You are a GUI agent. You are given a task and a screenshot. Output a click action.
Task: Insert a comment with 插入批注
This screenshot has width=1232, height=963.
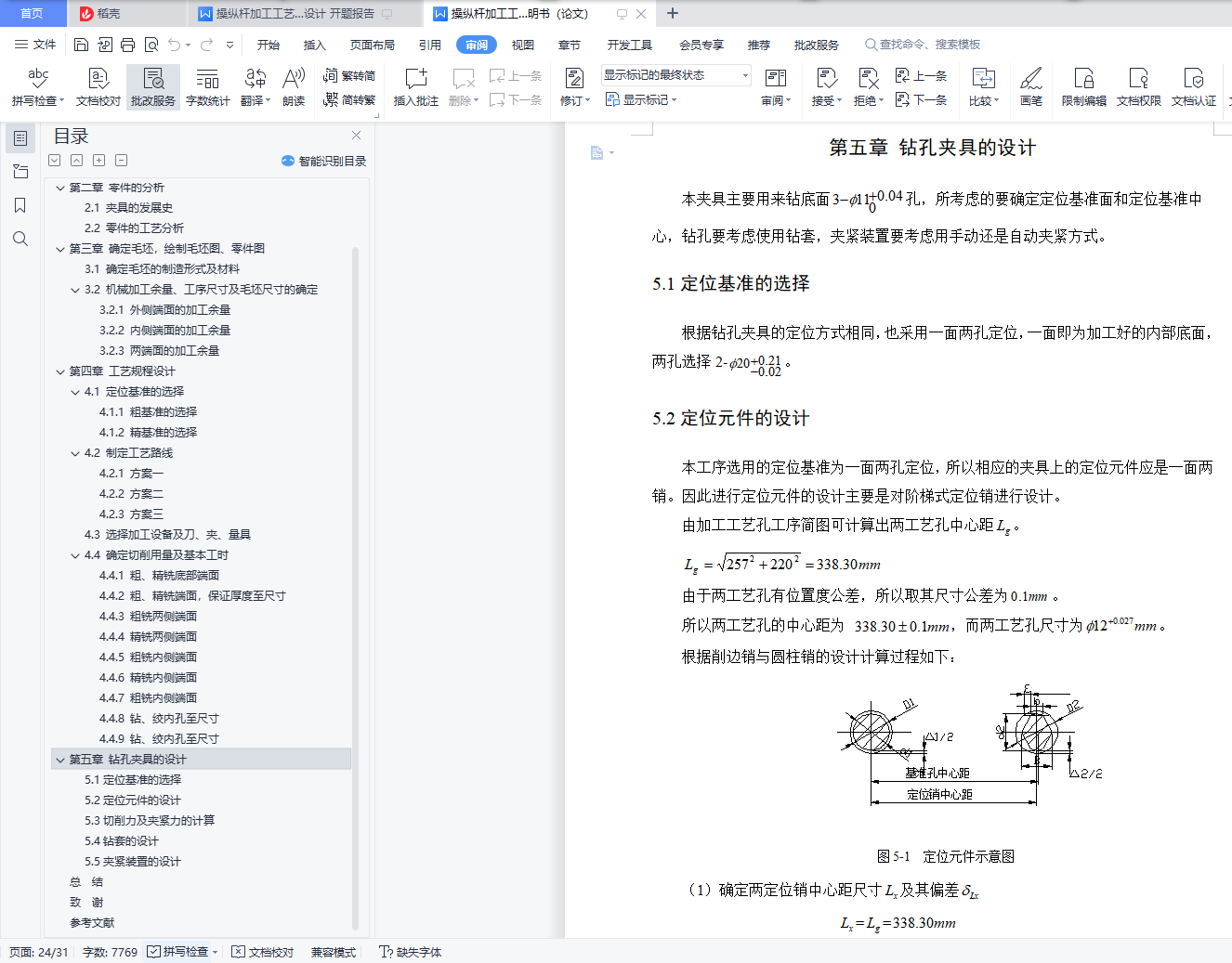pyautogui.click(x=415, y=86)
